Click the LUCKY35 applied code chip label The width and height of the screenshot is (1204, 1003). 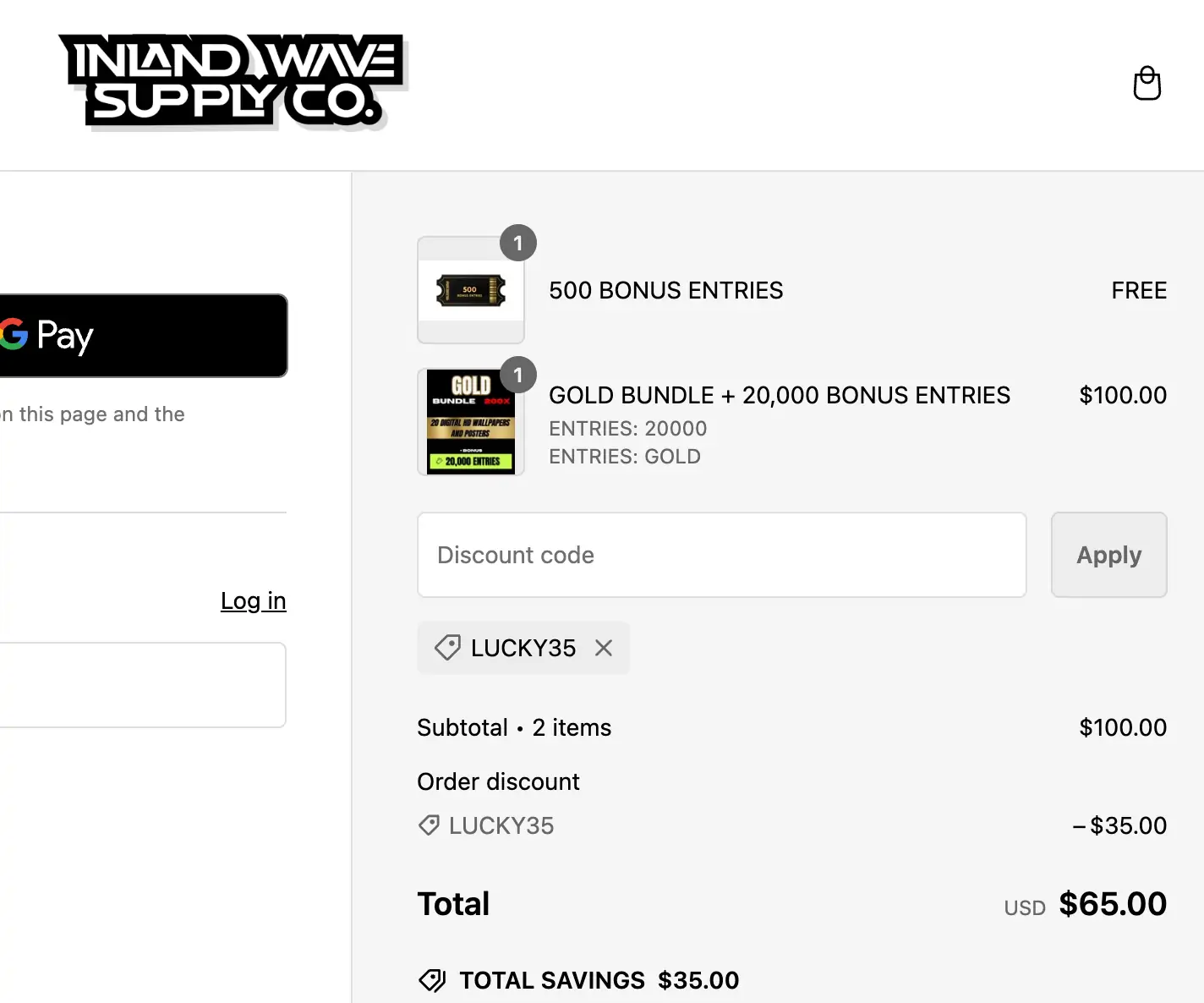pyautogui.click(x=523, y=648)
